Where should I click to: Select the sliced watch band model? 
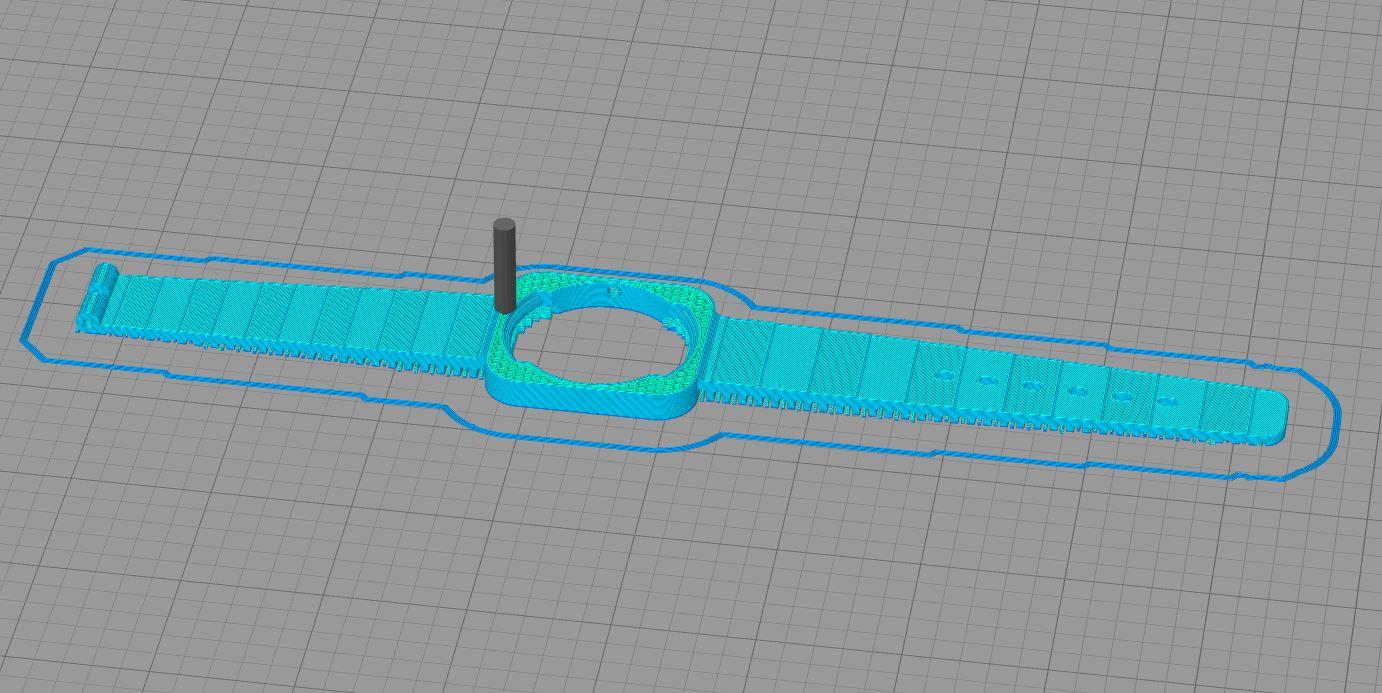(600, 340)
